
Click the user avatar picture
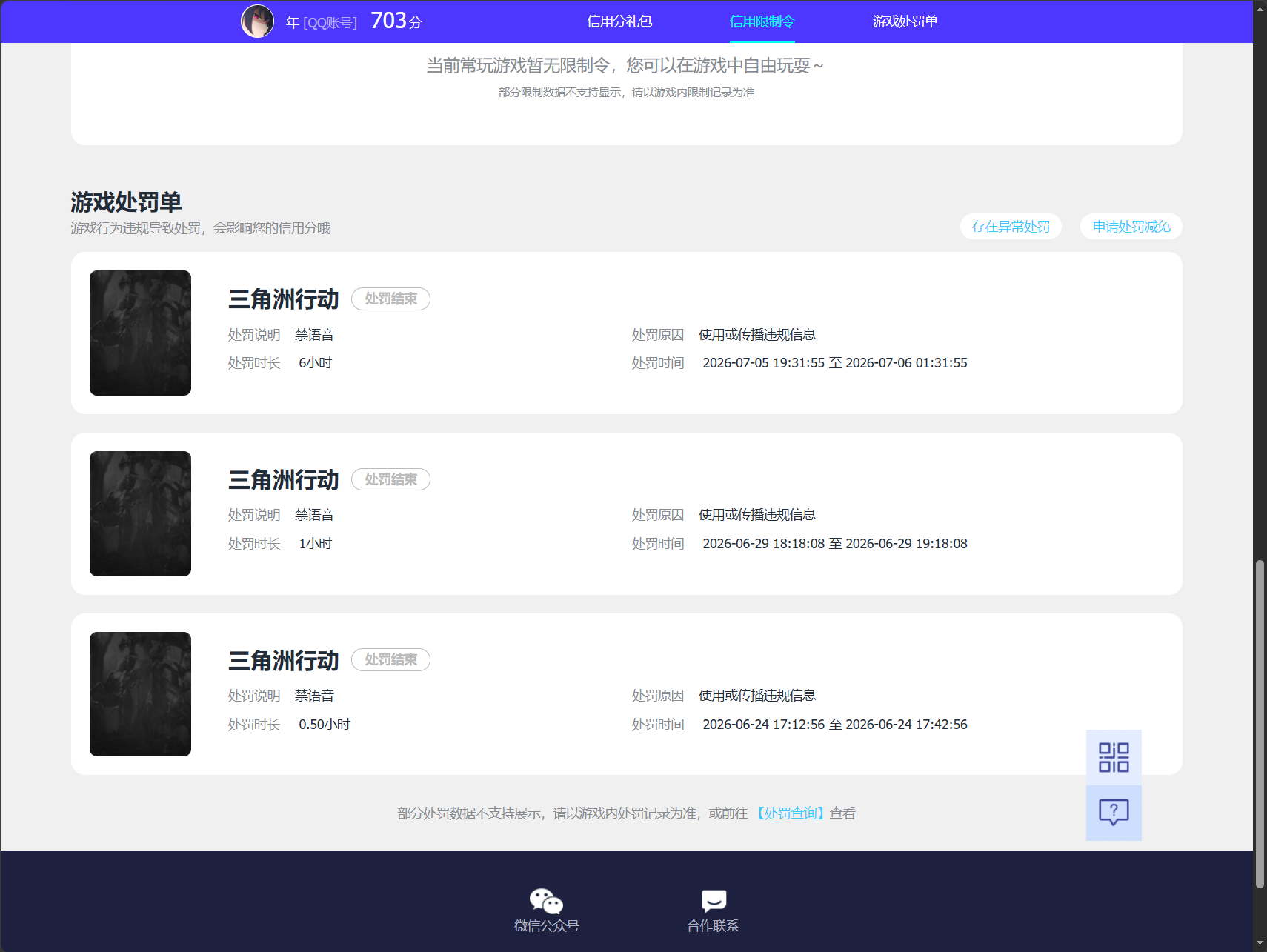(x=258, y=21)
